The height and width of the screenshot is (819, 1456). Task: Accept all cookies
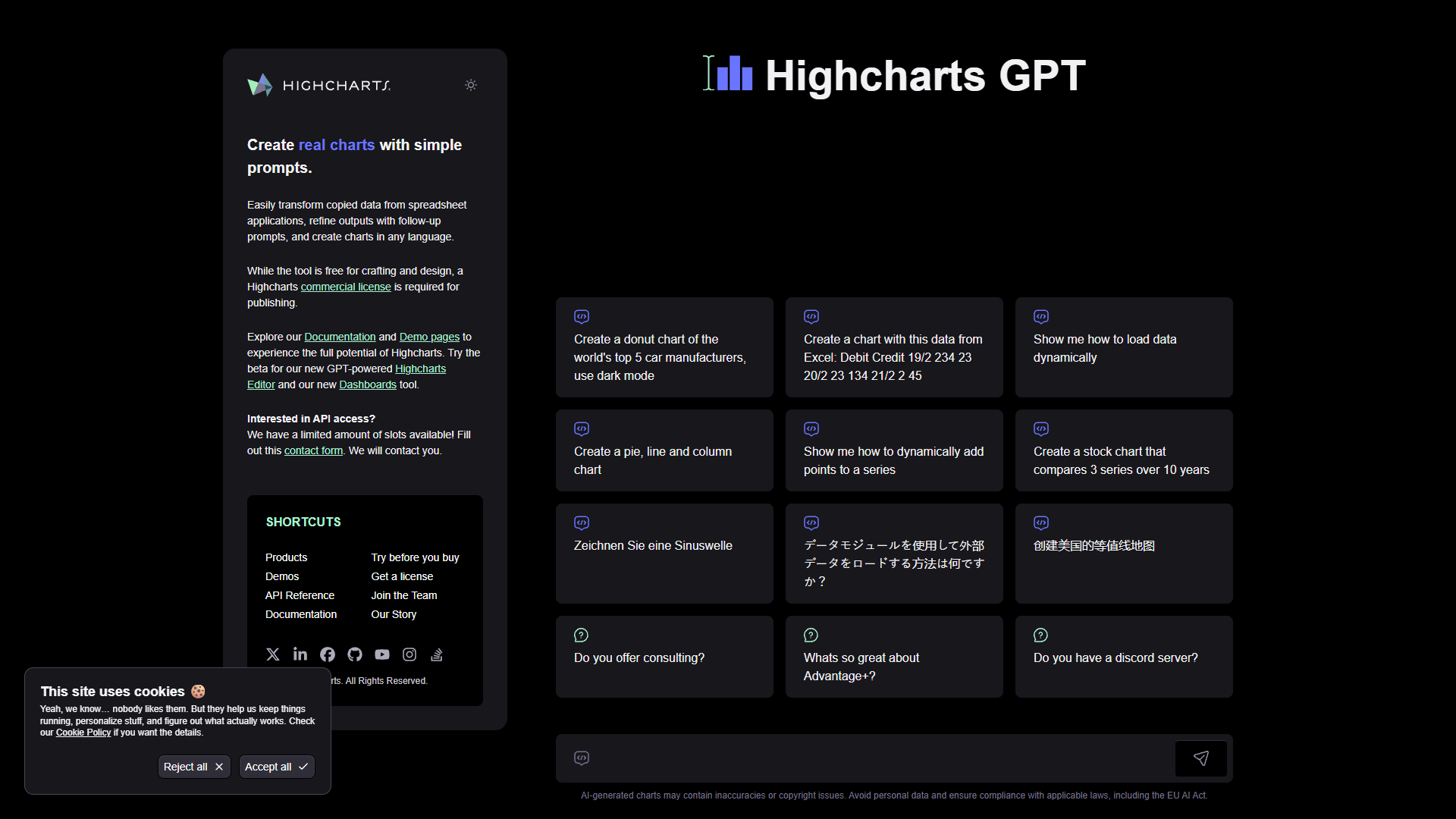pyautogui.click(x=276, y=767)
